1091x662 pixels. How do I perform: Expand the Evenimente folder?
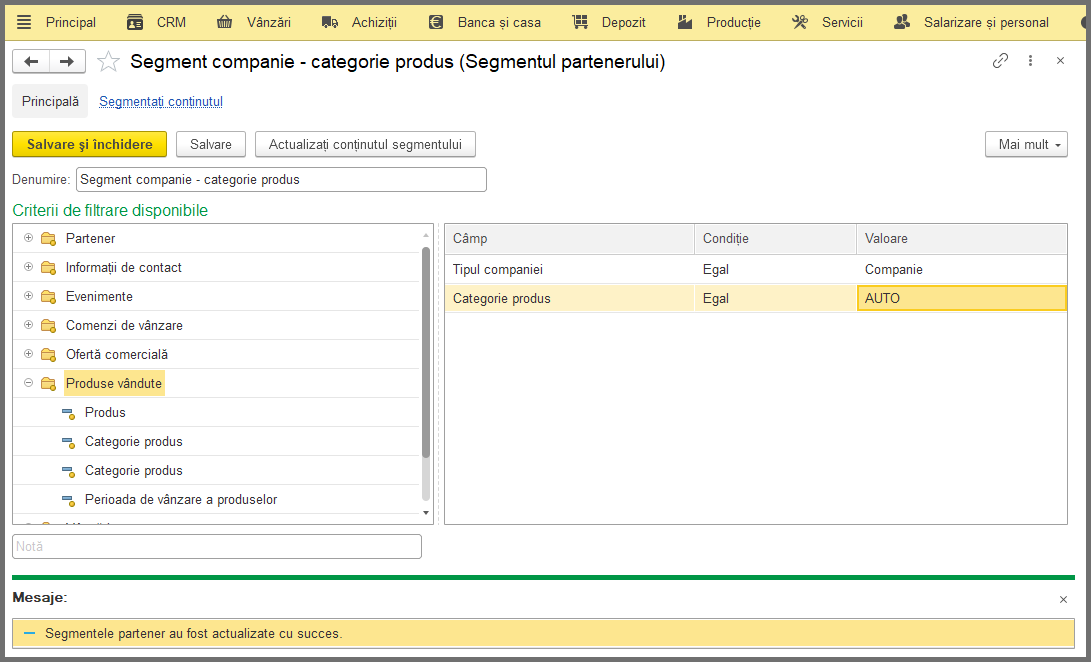[x=29, y=296]
